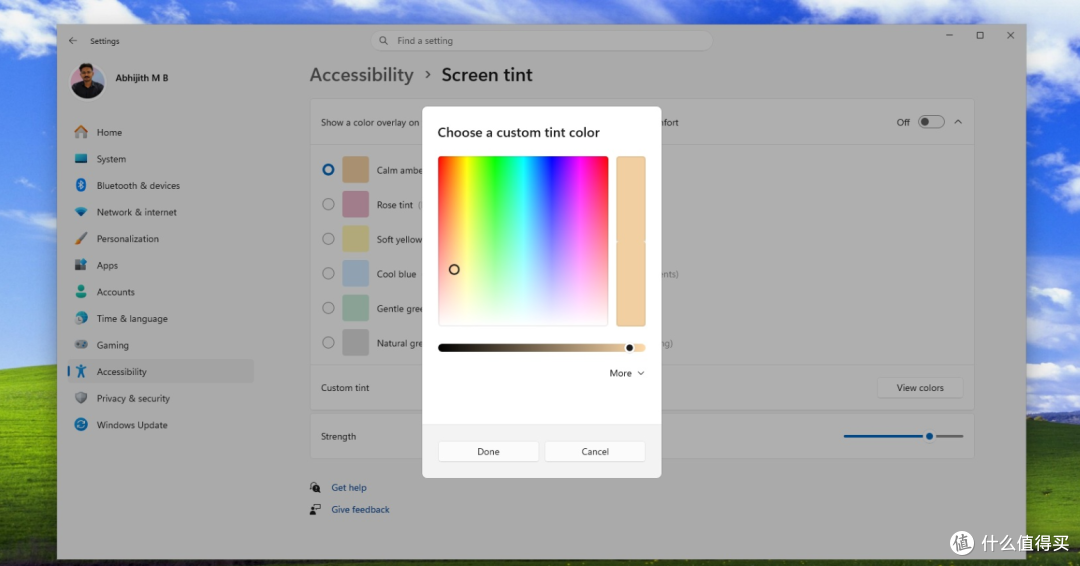This screenshot has height=566, width=1080.
Task: Click the Apps icon in sidebar
Action: [x=81, y=264]
